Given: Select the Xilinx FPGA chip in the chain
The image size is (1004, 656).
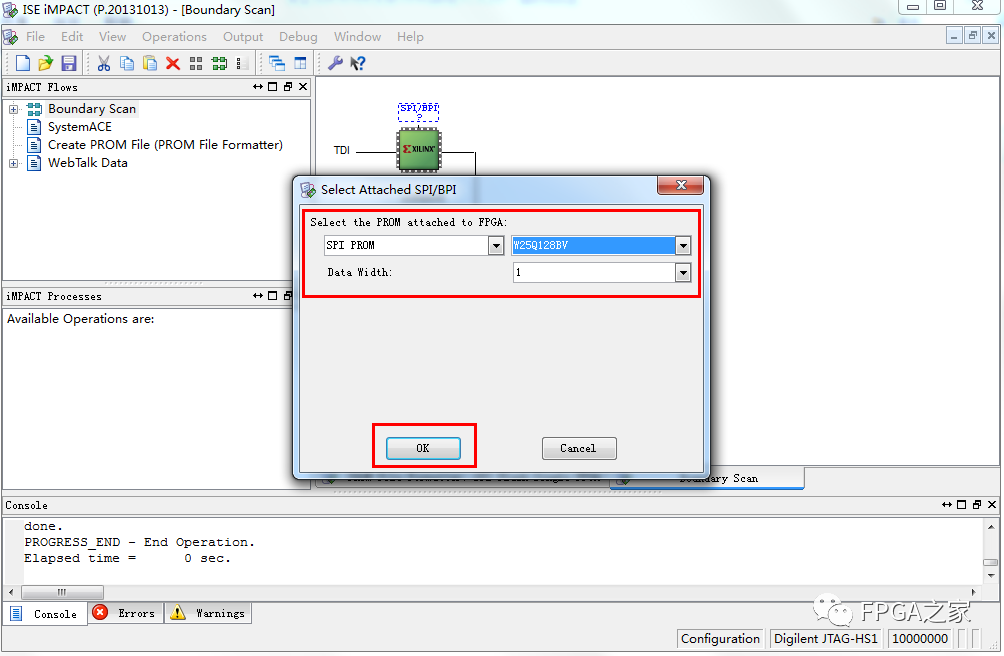Looking at the screenshot, I should click(x=419, y=150).
